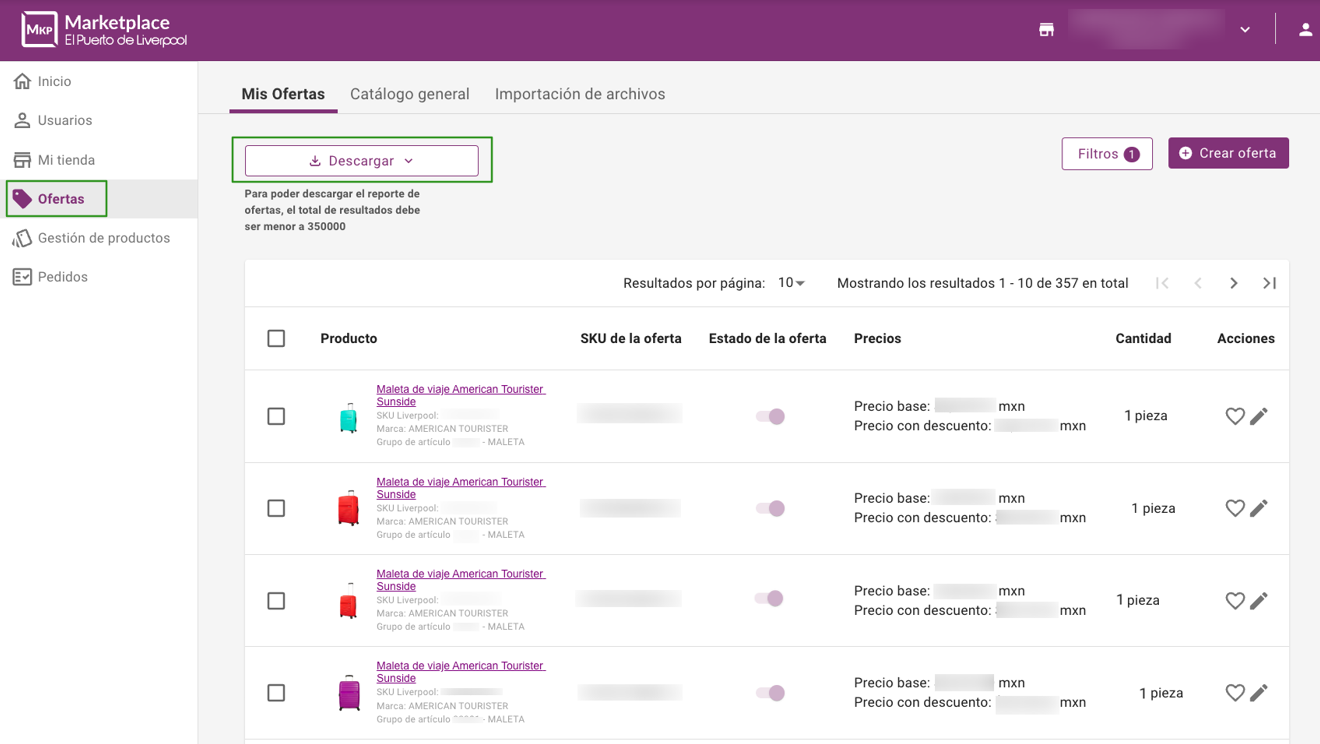Click the Acciones column header
1320x744 pixels.
click(x=1246, y=339)
